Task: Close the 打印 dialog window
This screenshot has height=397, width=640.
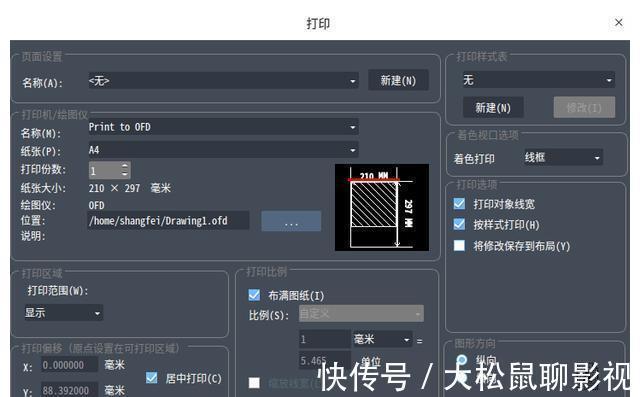Action: click(x=619, y=22)
